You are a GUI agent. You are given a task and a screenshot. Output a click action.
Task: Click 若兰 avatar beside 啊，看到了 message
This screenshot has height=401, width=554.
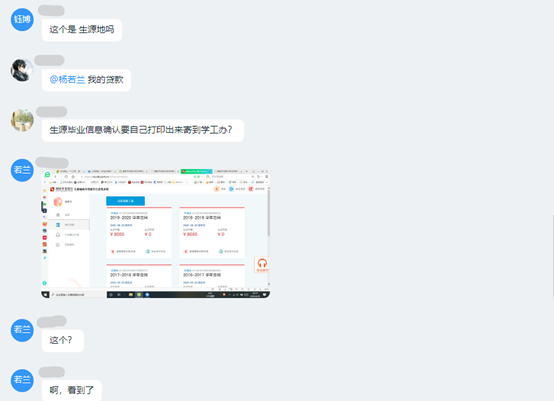click(x=22, y=381)
